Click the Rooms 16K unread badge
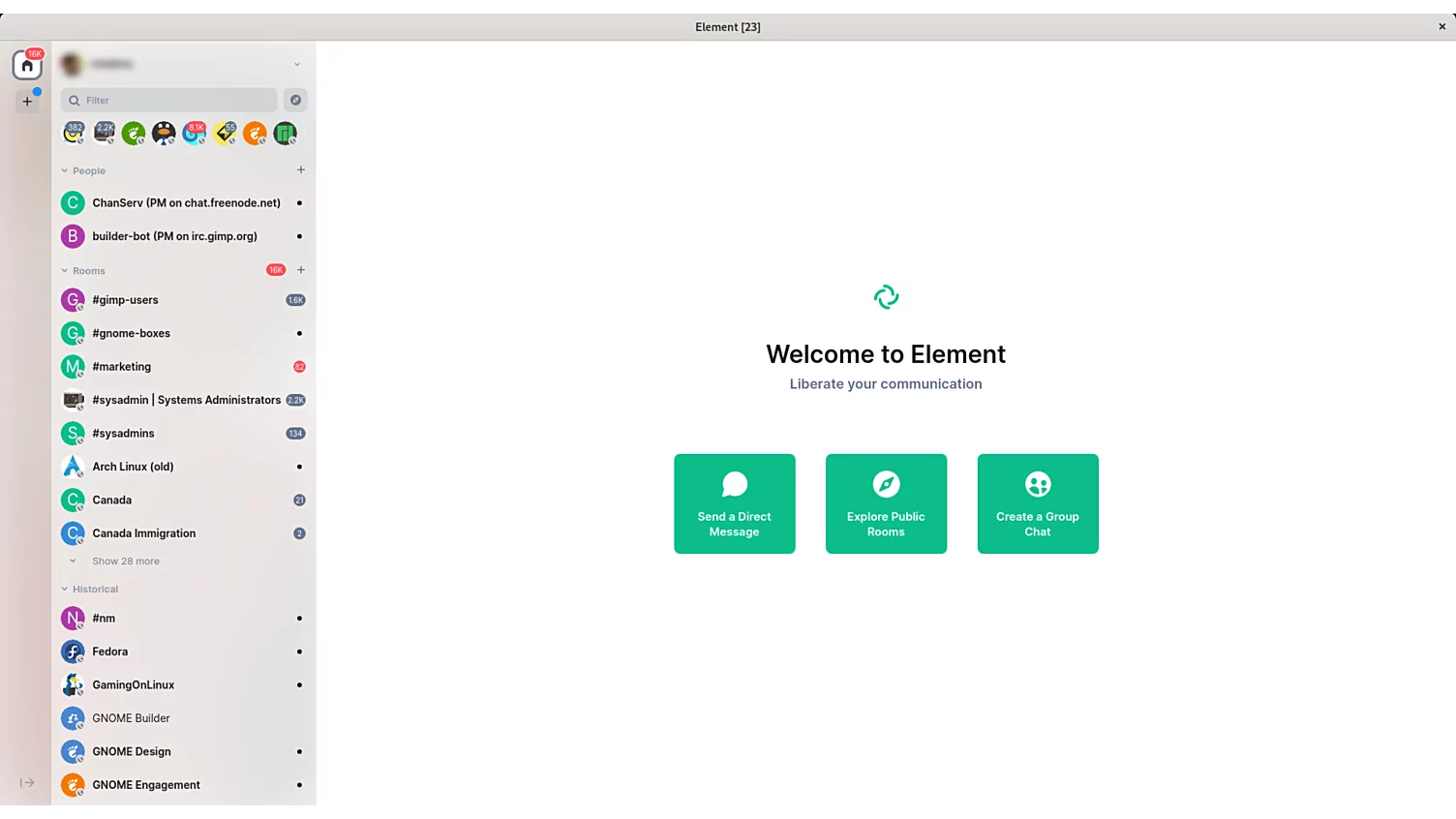This screenshot has width=1456, height=819. [x=276, y=270]
